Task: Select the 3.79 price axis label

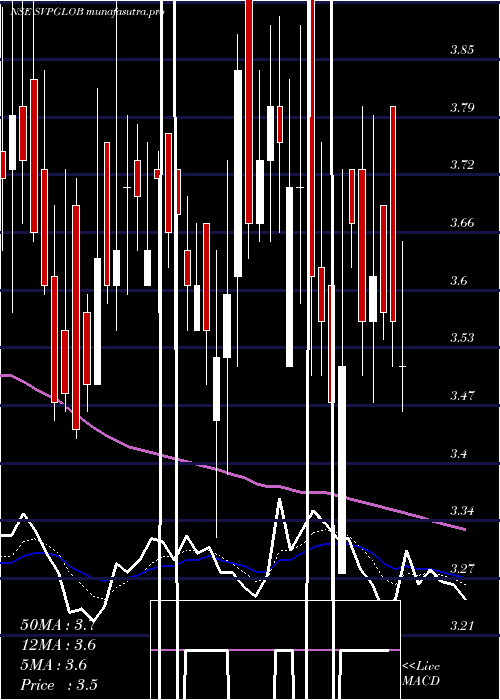Action: coord(462,108)
